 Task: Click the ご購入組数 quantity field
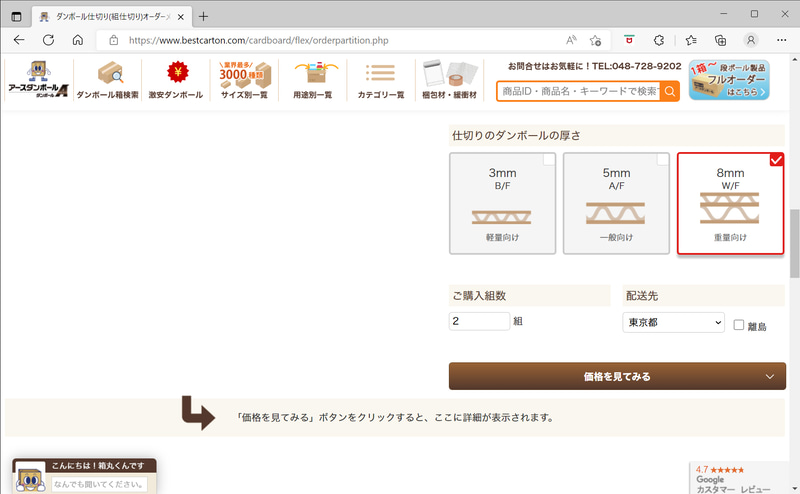[x=480, y=321]
